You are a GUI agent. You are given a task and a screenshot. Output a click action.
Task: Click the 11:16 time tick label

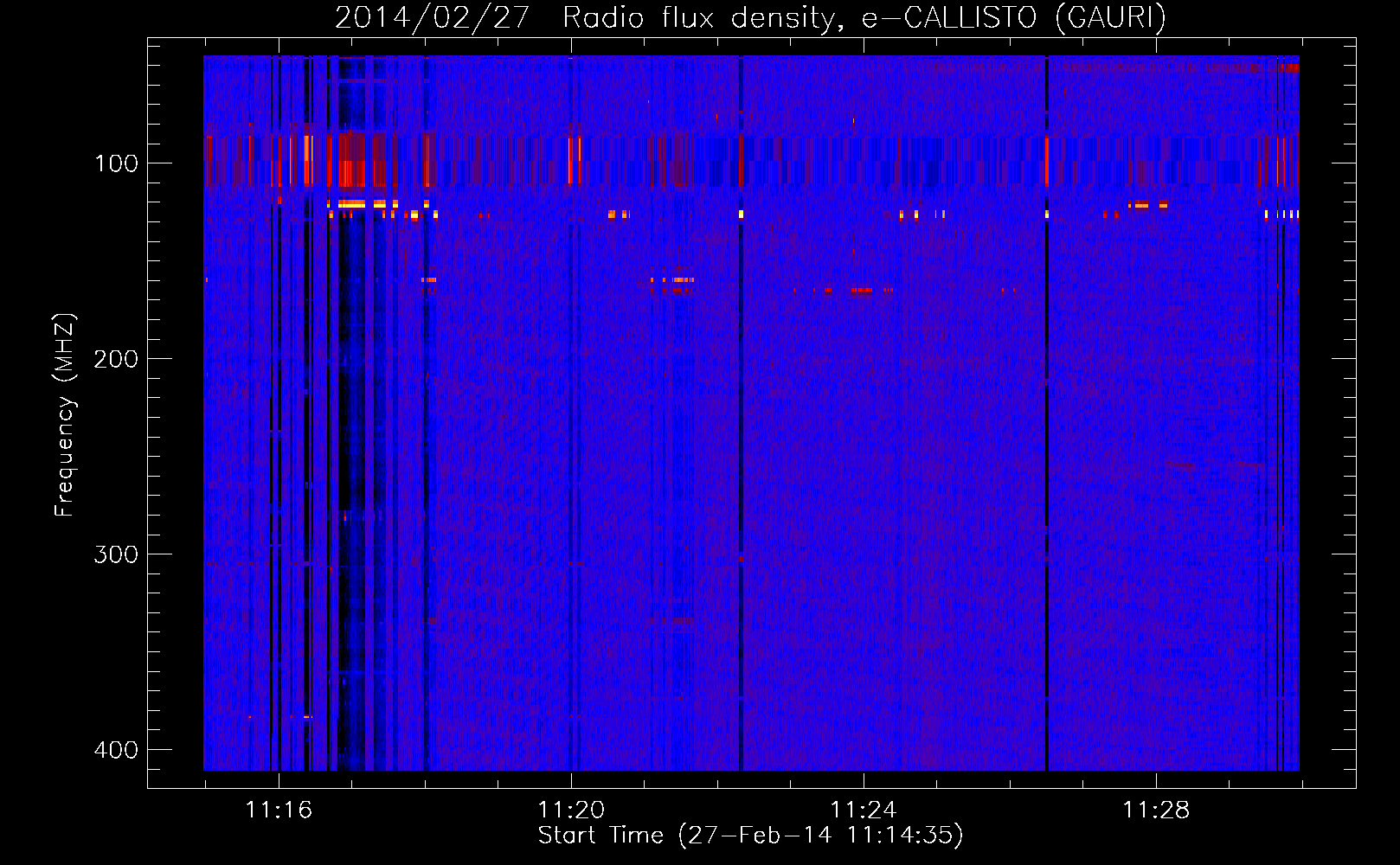(x=279, y=811)
